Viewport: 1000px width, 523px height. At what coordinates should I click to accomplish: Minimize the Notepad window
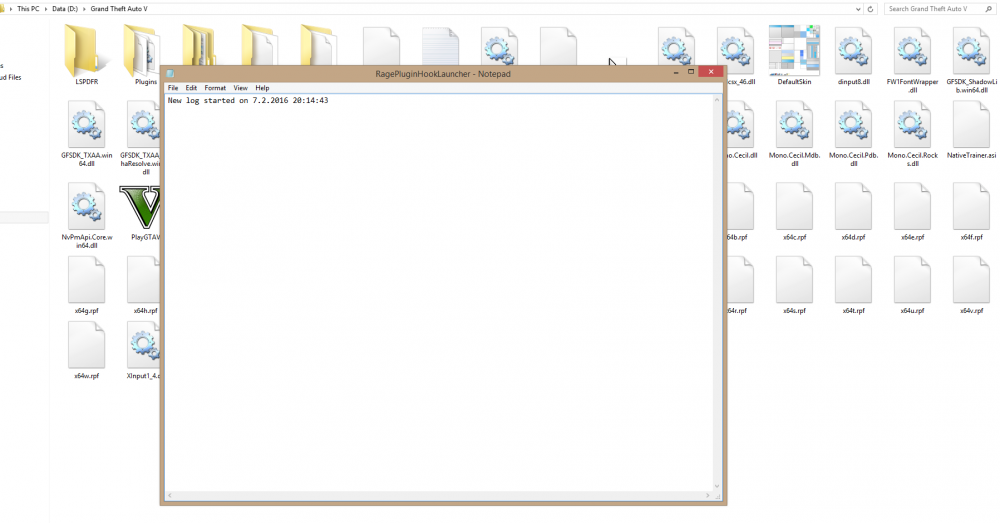(676, 71)
